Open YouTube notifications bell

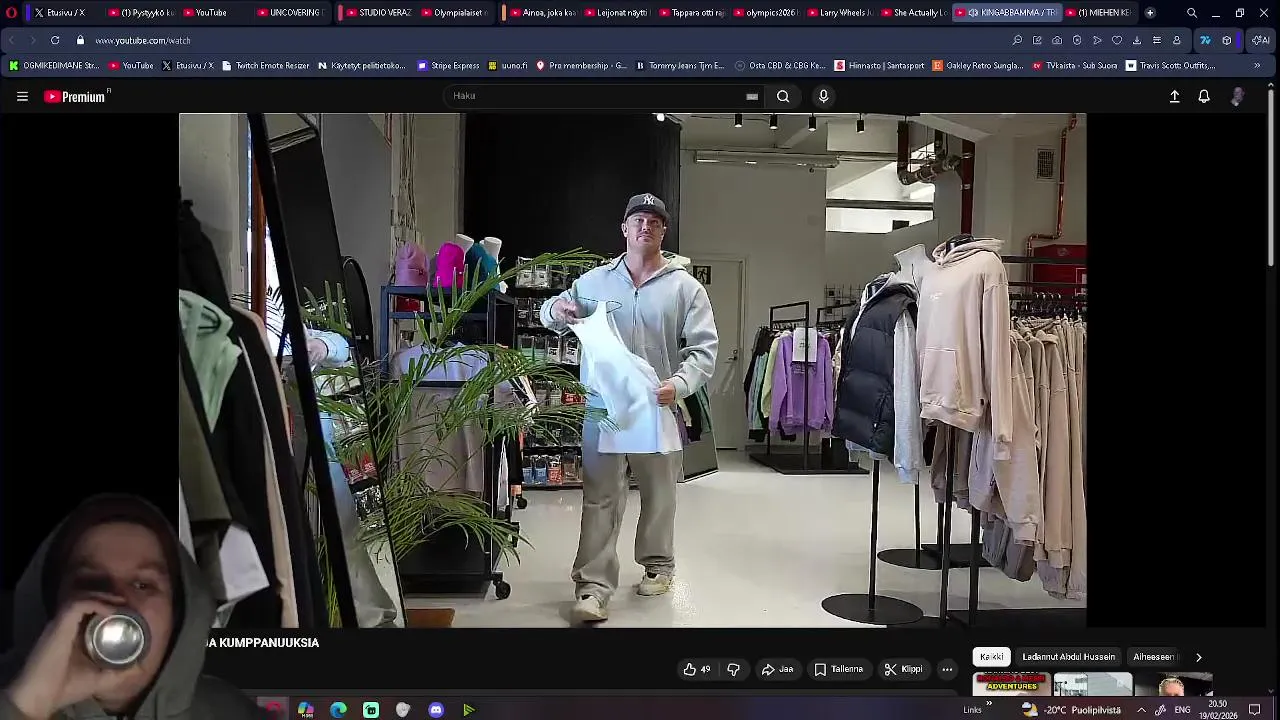(x=1204, y=96)
